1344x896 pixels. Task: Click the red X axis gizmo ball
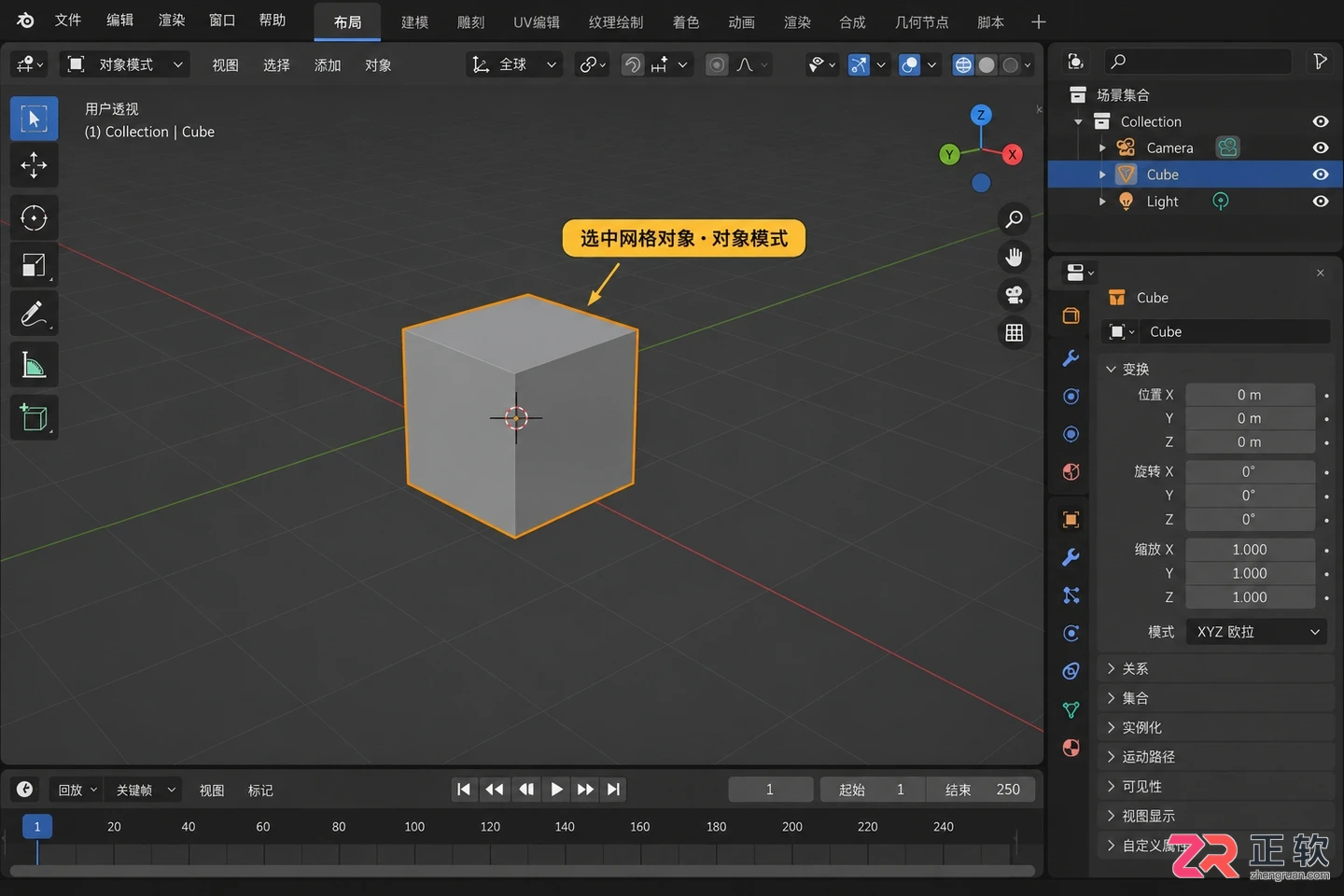point(1013,155)
